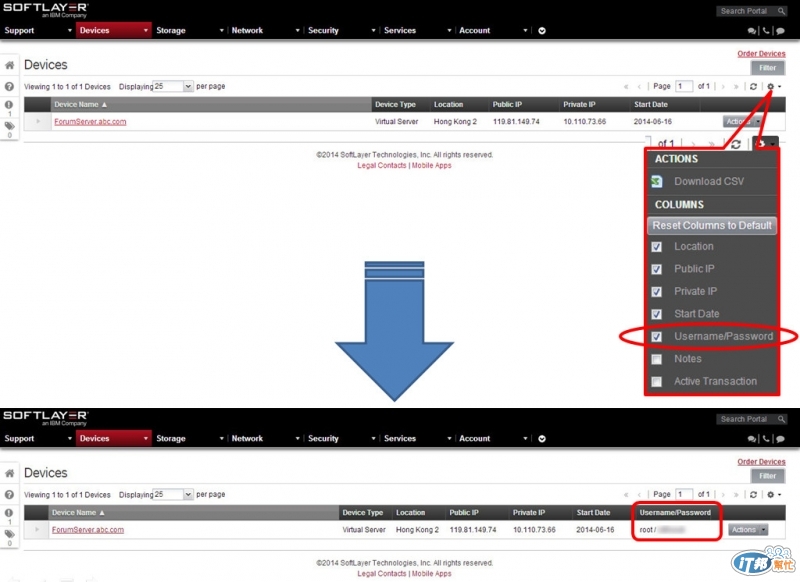Click Reset Columns to Default button
The width and height of the screenshot is (800, 582).
pyautogui.click(x=712, y=225)
